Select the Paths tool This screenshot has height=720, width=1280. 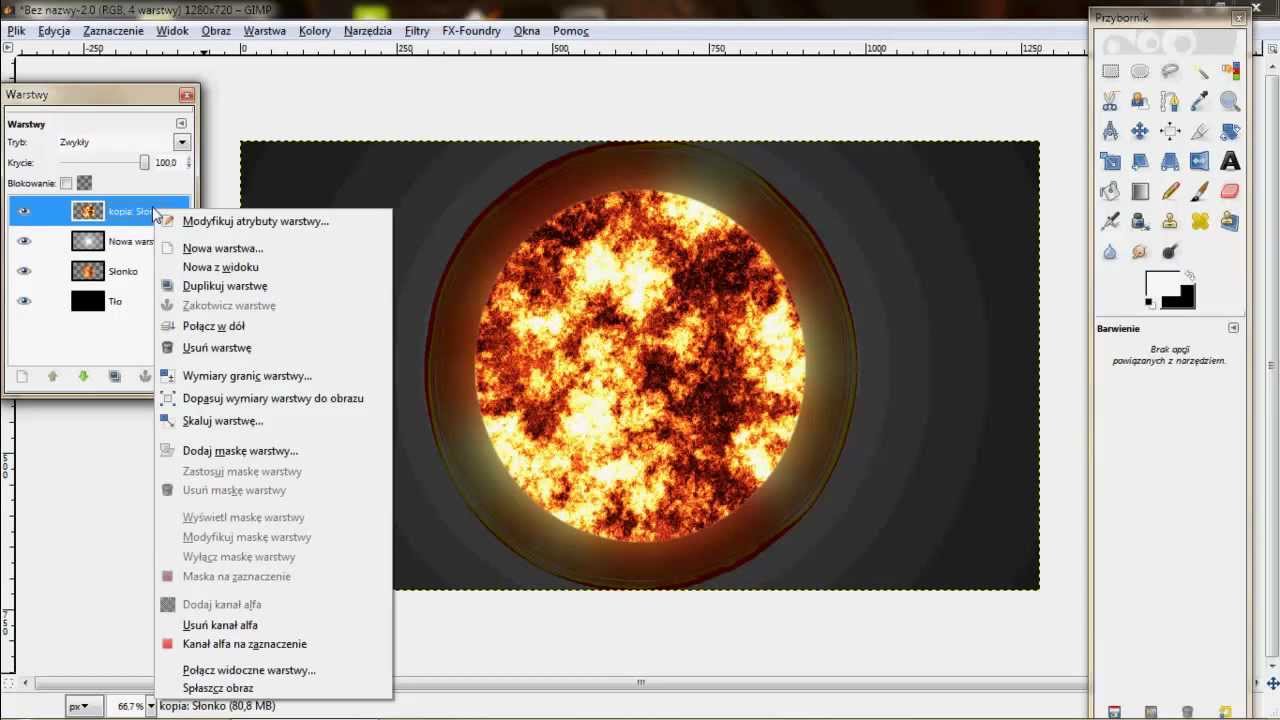tap(1170, 101)
